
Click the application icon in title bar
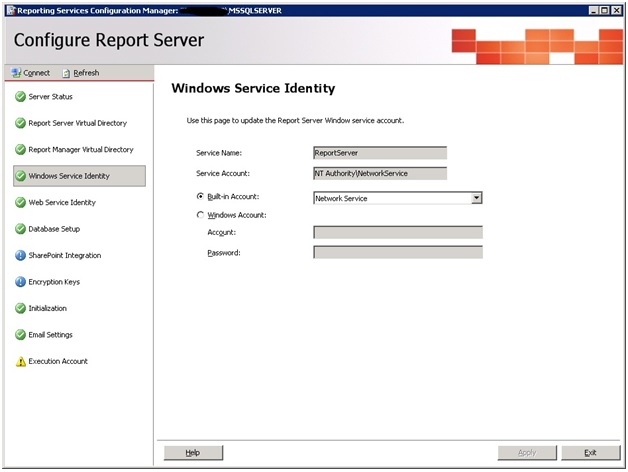point(11,10)
